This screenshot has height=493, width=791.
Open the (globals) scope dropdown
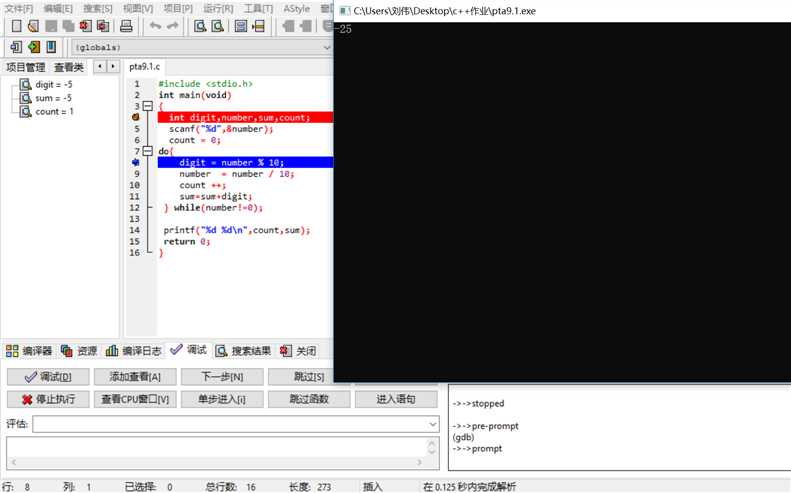326,47
